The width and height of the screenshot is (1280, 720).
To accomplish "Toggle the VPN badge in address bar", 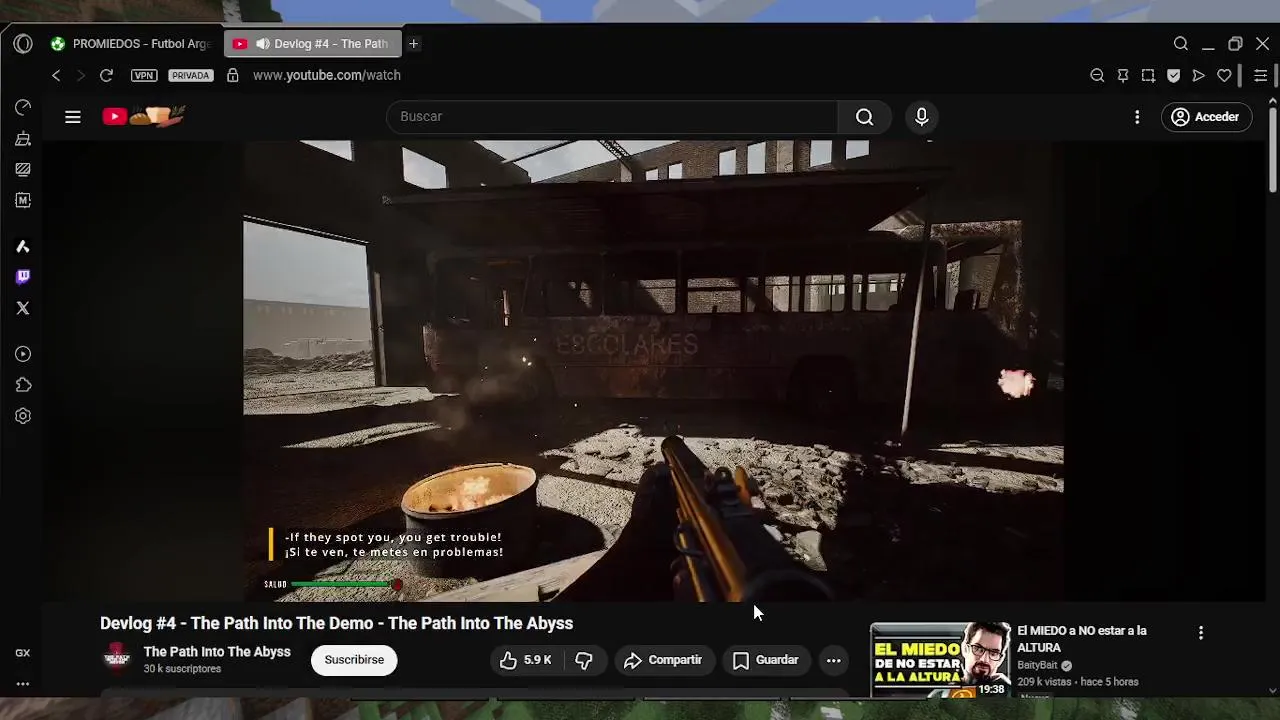I will click(144, 75).
